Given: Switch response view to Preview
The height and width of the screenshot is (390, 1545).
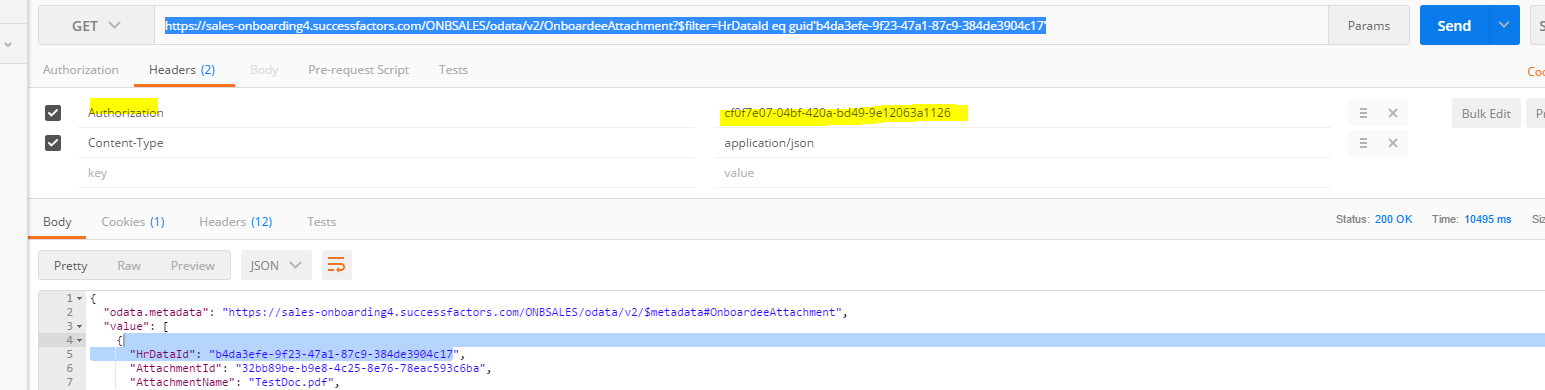Looking at the screenshot, I should point(193,265).
